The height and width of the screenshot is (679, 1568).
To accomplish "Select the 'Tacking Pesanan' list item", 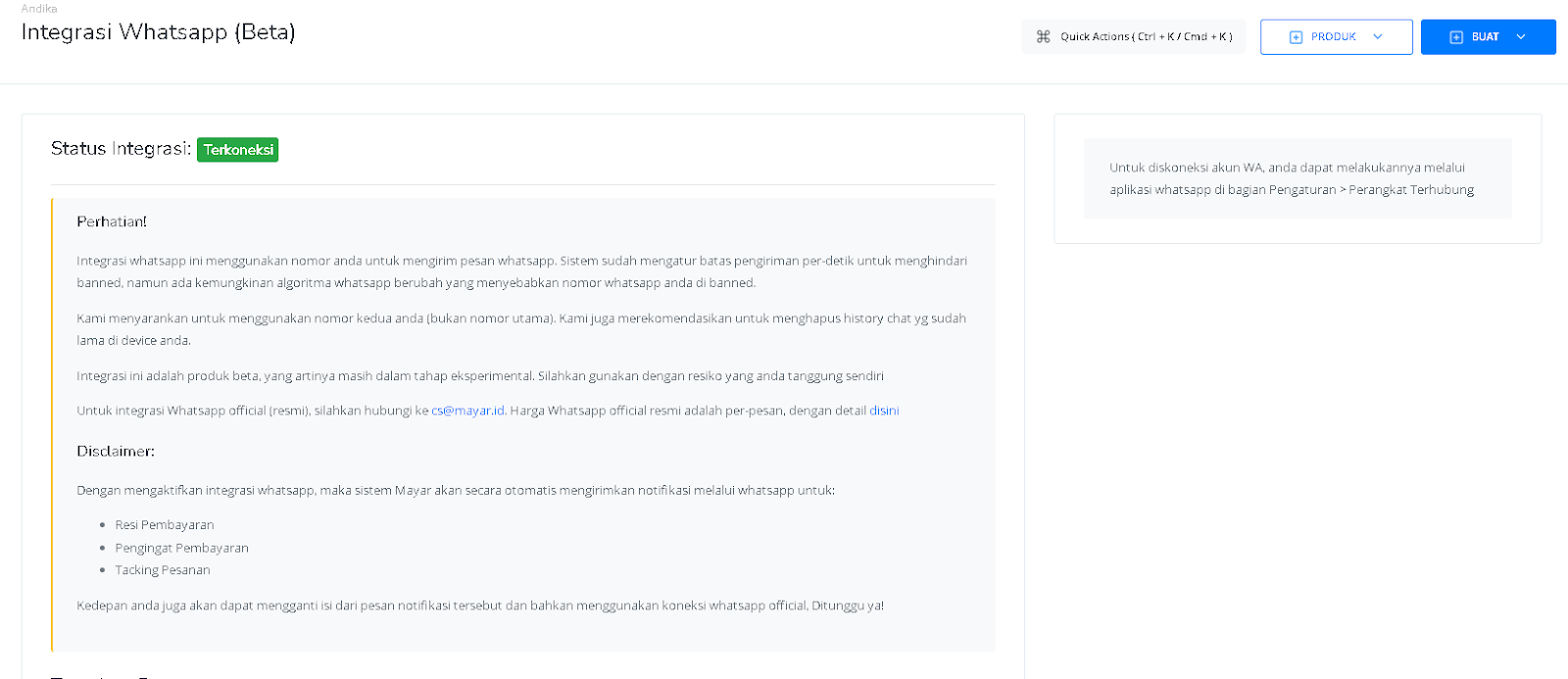I will (x=163, y=570).
